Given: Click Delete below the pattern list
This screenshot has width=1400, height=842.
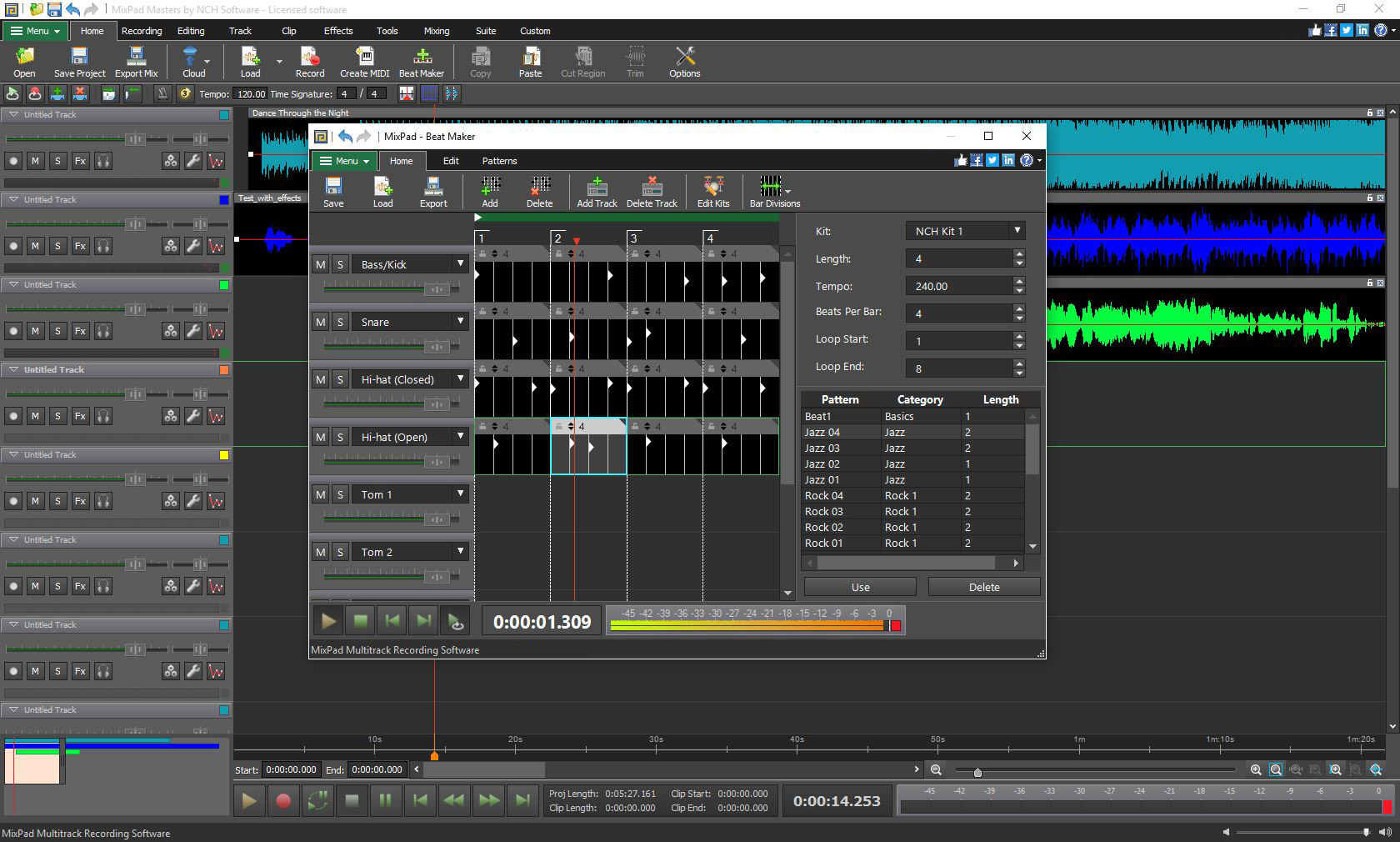Looking at the screenshot, I should pyautogui.click(x=983, y=587).
